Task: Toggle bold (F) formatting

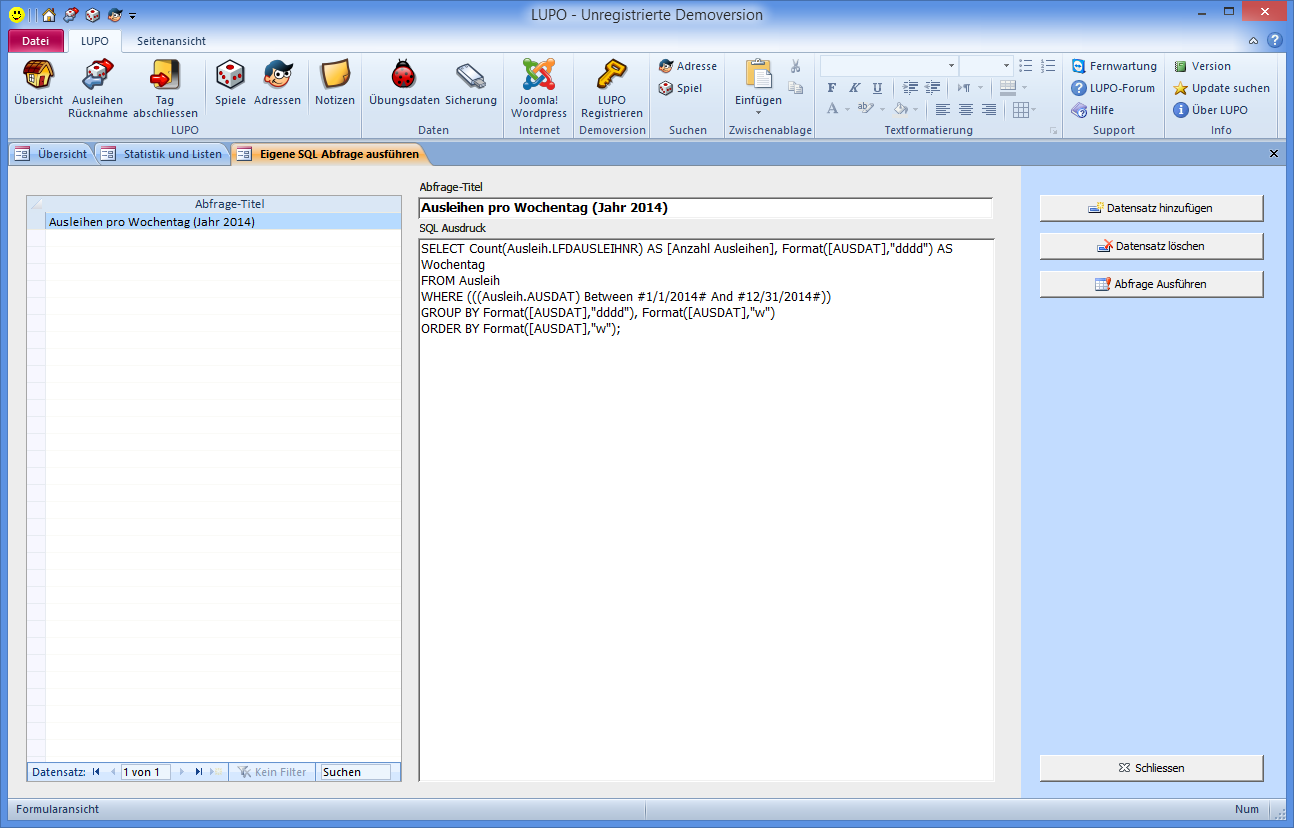Action: tap(832, 88)
